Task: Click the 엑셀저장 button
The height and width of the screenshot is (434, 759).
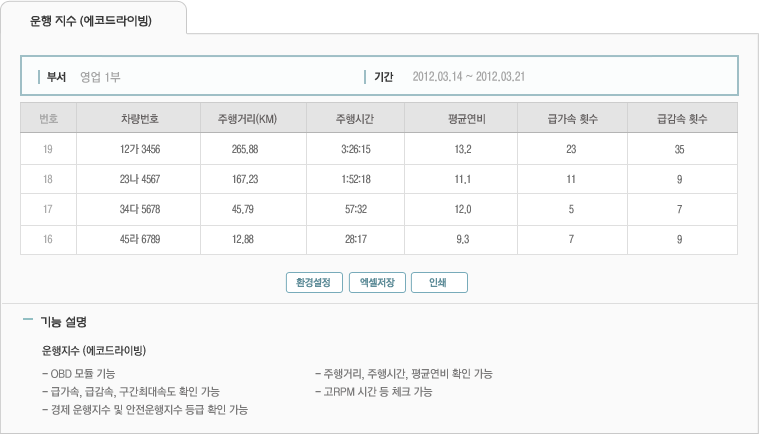Action: (x=377, y=282)
